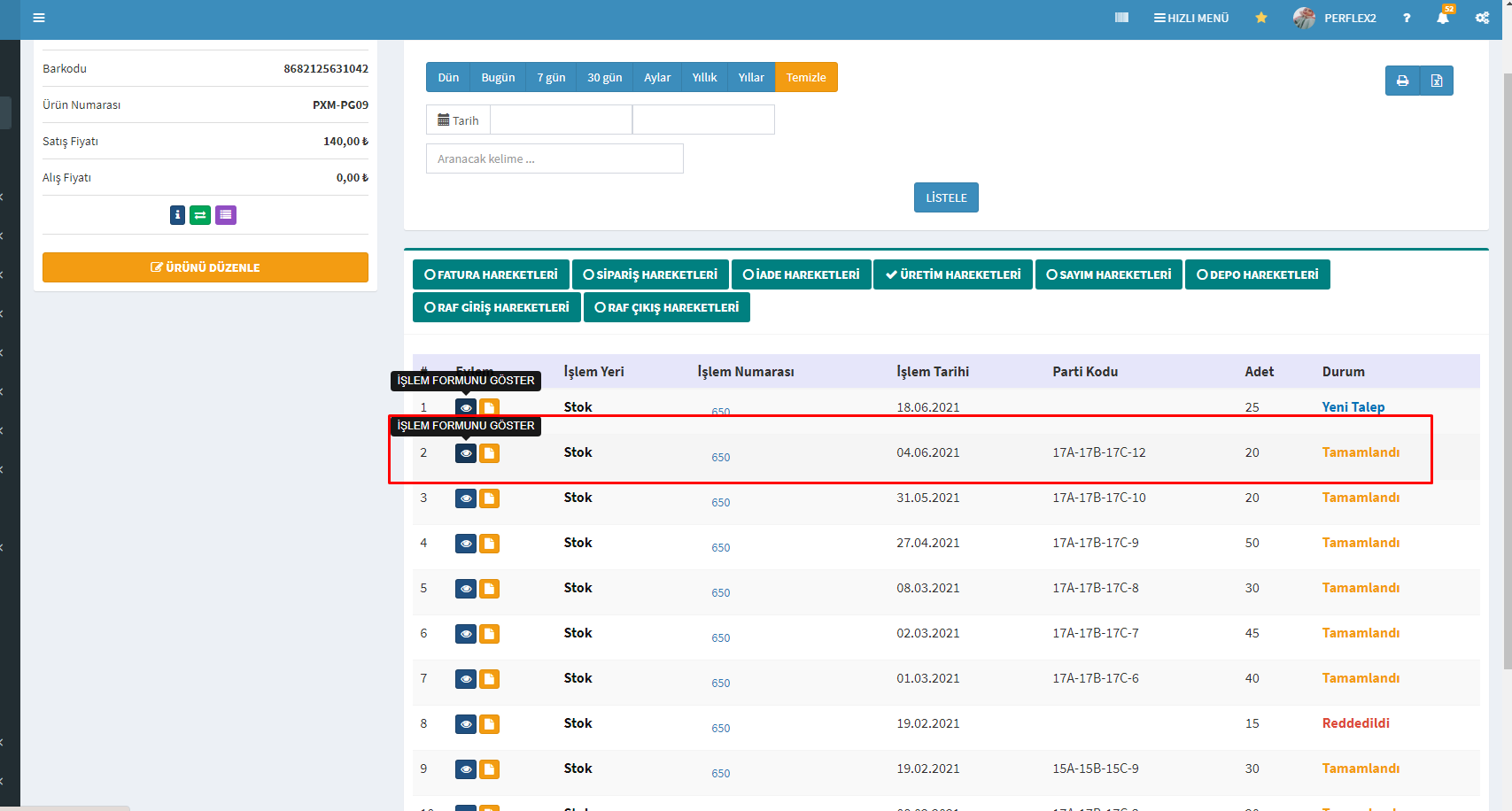Click the Listele button
This screenshot has width=1512, height=811.
[946, 197]
